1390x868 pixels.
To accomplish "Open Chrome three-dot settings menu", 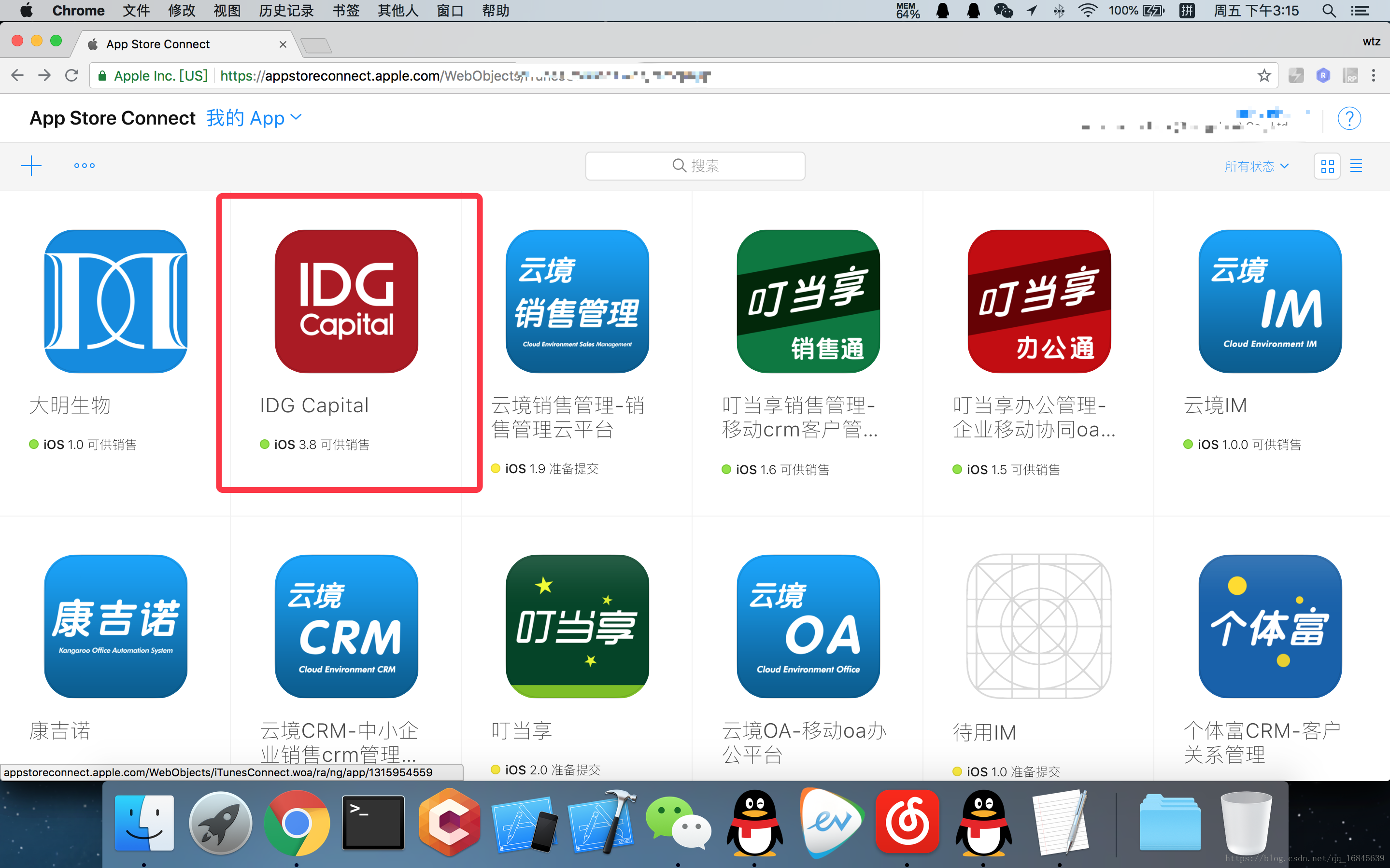I will click(1374, 76).
